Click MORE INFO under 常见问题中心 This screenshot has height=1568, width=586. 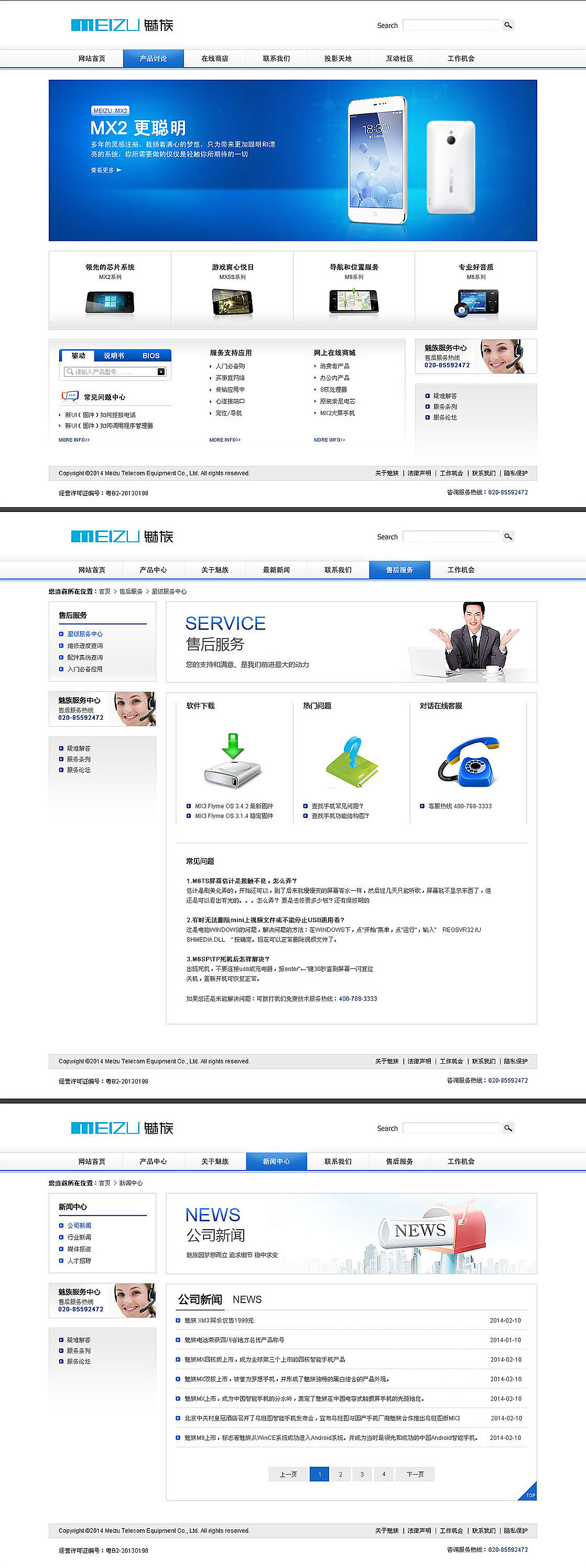tap(74, 440)
